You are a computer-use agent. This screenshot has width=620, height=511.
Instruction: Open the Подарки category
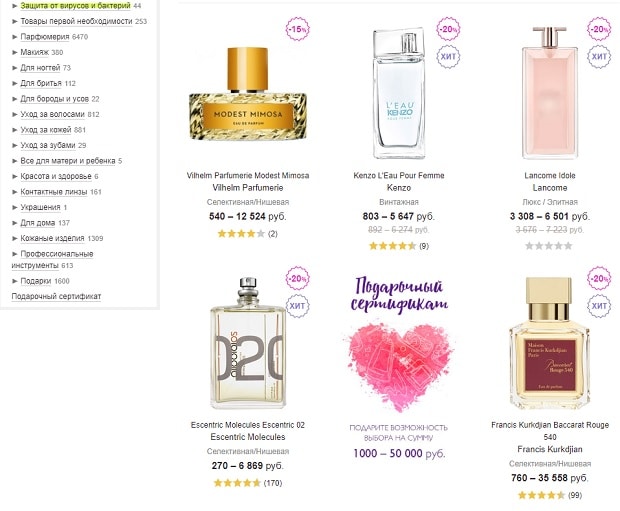[x=36, y=281]
